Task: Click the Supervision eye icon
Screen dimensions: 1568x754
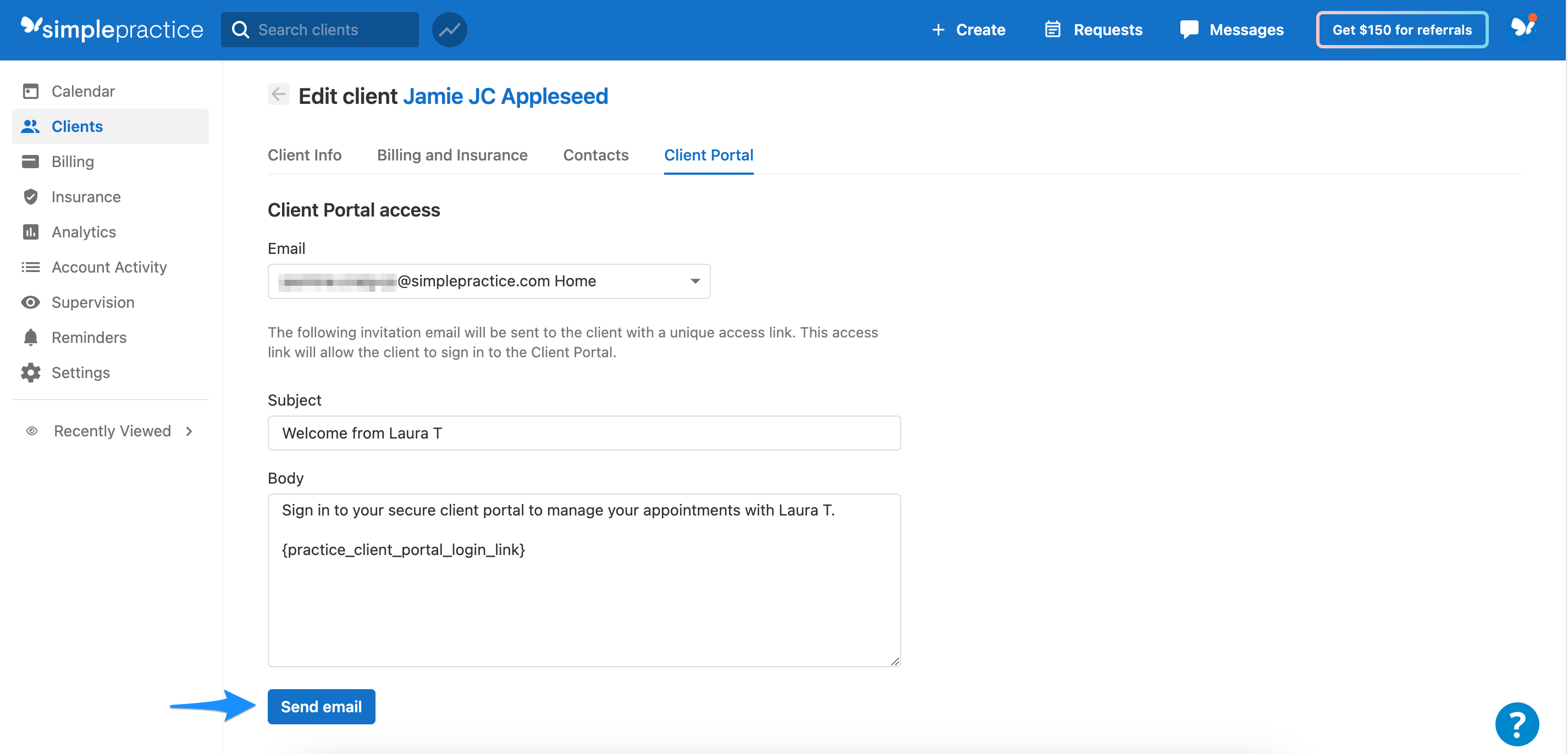Action: pyautogui.click(x=30, y=302)
